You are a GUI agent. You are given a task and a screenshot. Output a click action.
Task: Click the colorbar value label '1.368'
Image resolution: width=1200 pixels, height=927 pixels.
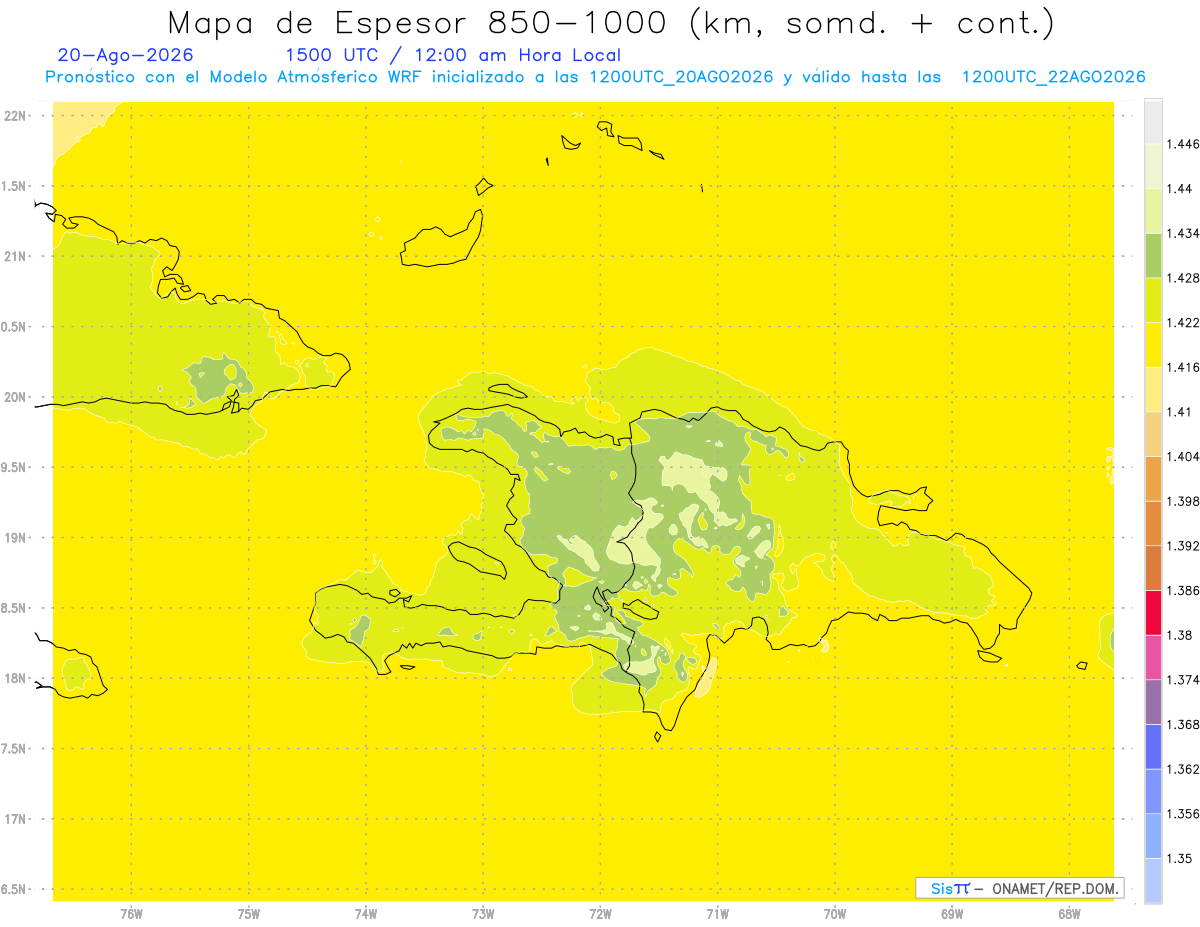(x=1183, y=724)
